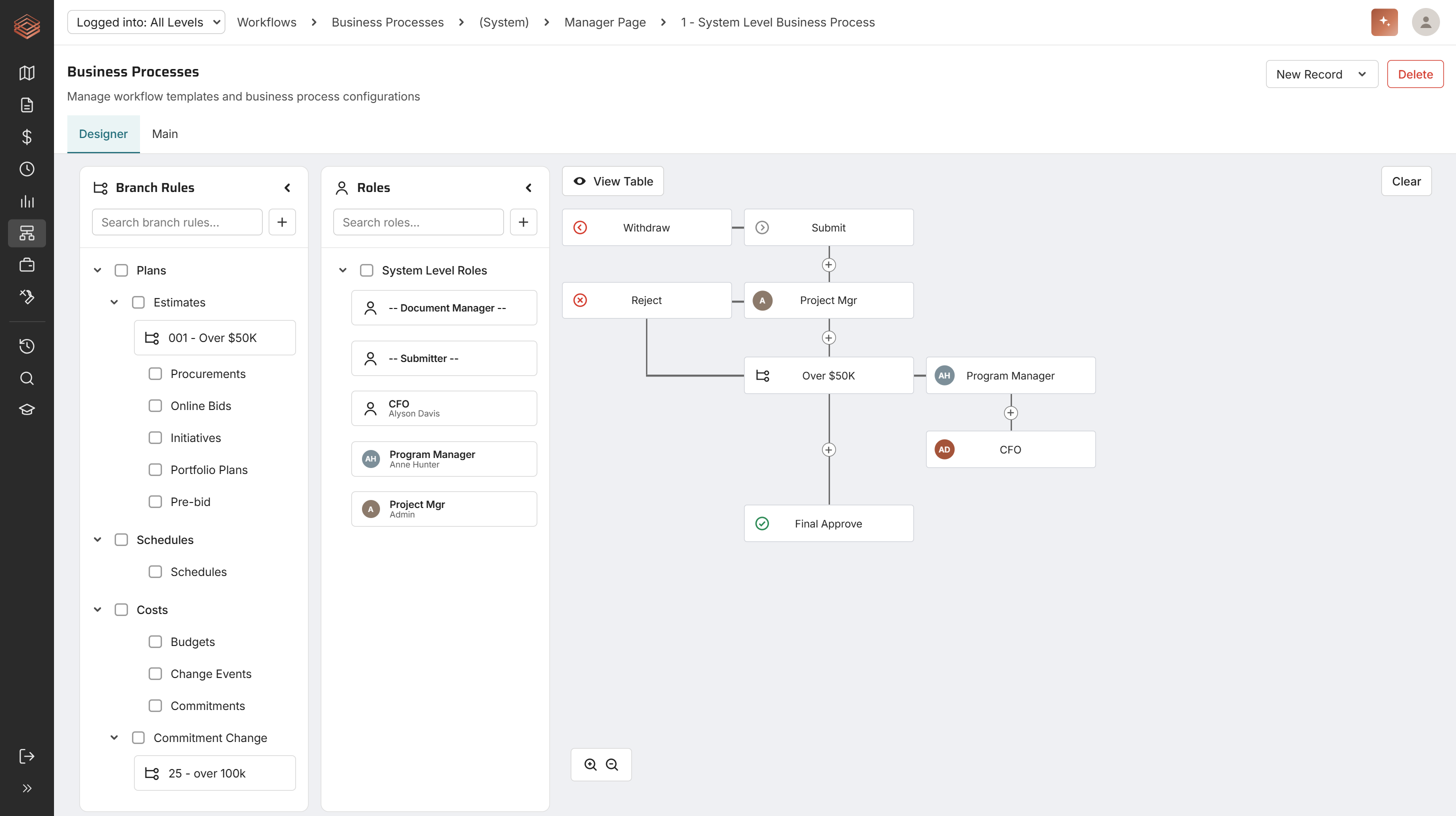Check the System Level Roles checkbox
1456x816 pixels.
pos(366,270)
